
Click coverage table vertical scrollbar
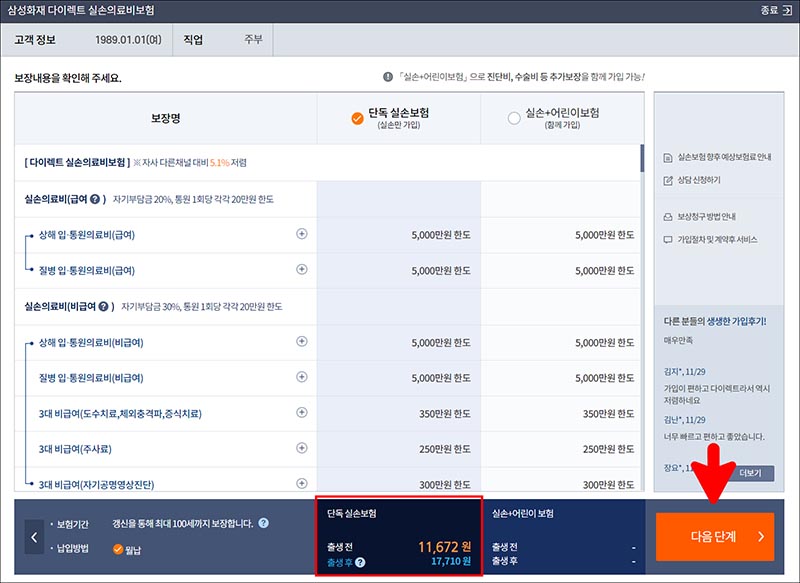point(642,158)
